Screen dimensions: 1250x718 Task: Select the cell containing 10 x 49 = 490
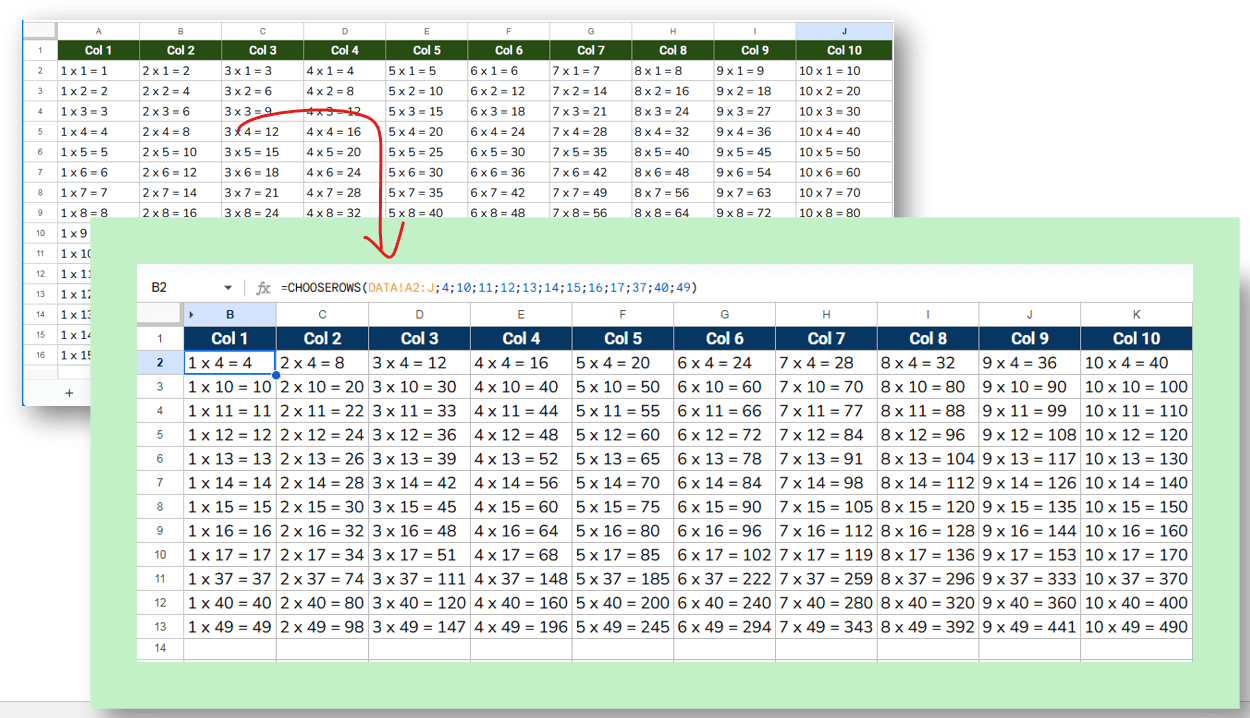click(1136, 627)
